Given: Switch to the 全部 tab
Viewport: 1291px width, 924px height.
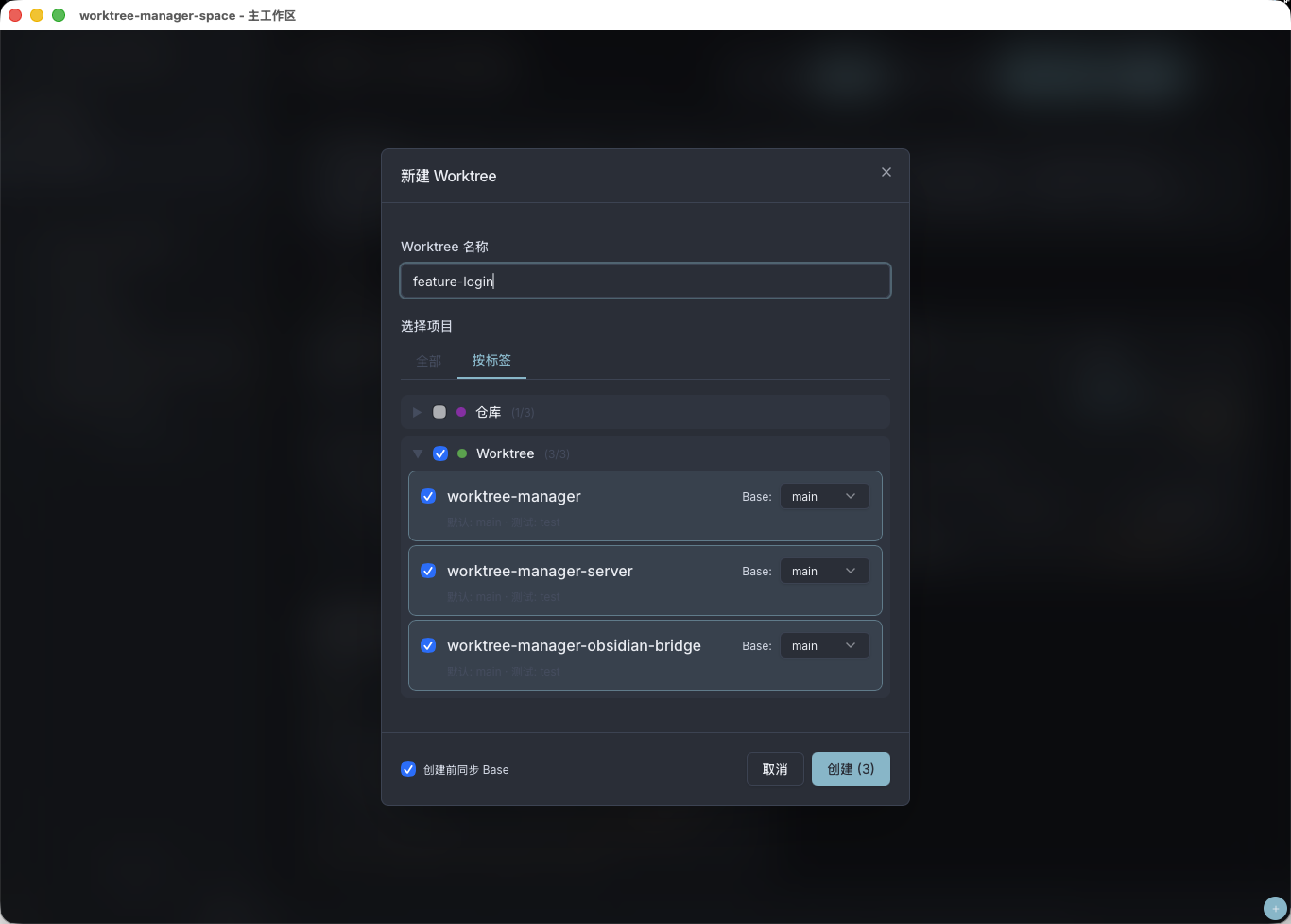Looking at the screenshot, I should point(429,361).
